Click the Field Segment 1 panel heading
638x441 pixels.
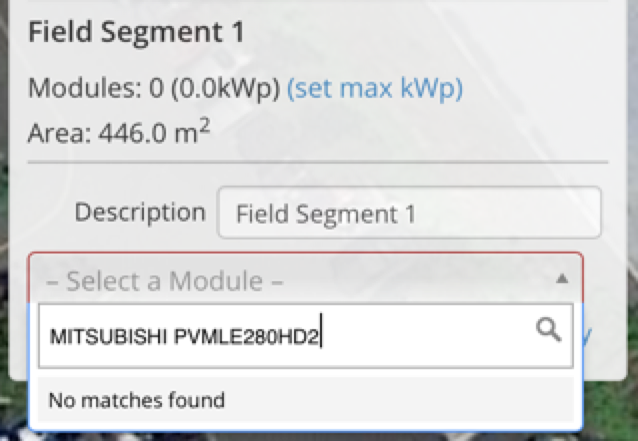136,32
